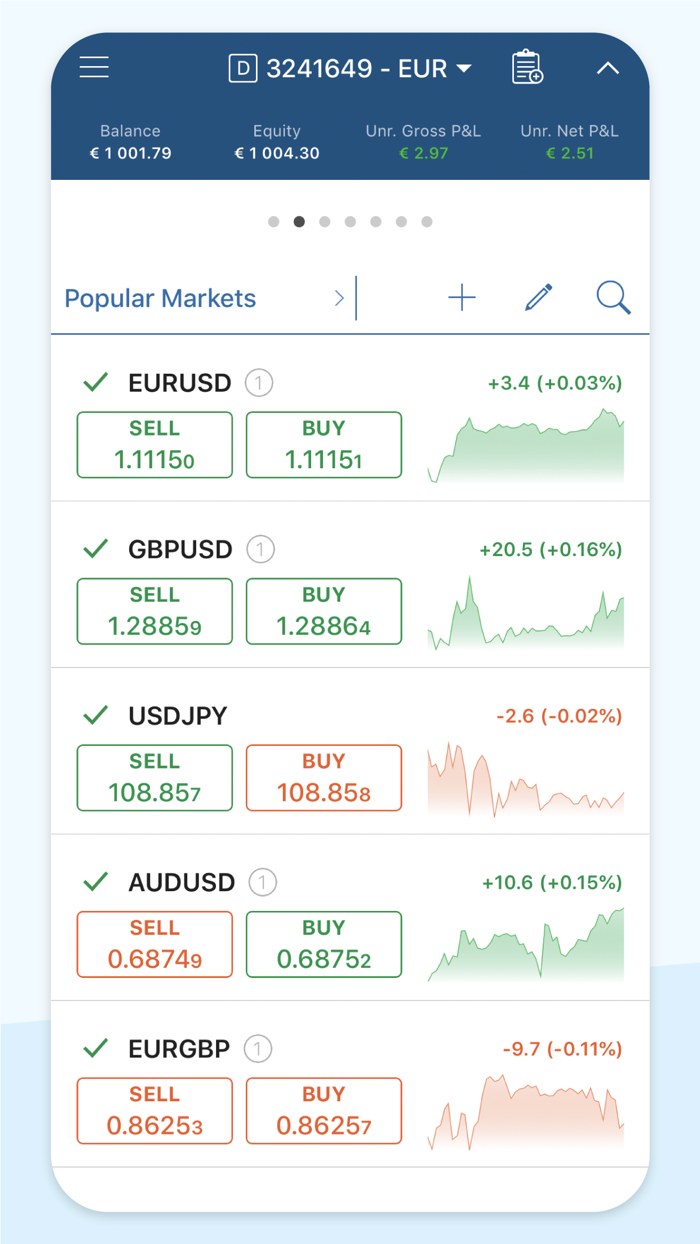
Task: Select the Unr. Net P&L value
Action: (570, 155)
